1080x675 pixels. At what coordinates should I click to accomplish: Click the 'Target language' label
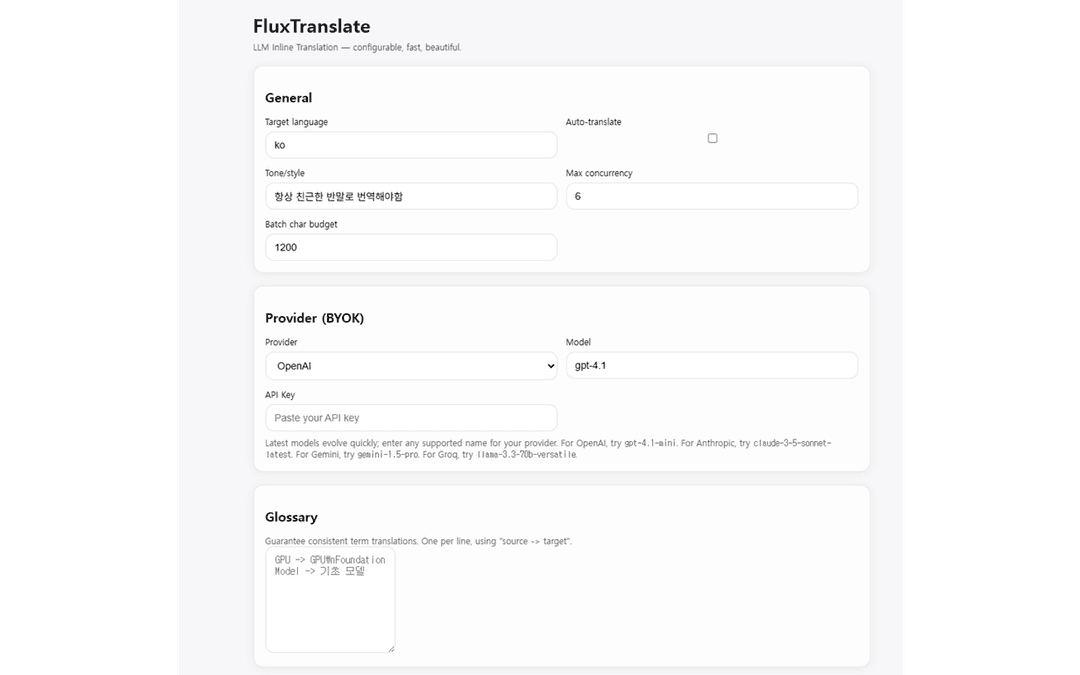click(x=296, y=122)
